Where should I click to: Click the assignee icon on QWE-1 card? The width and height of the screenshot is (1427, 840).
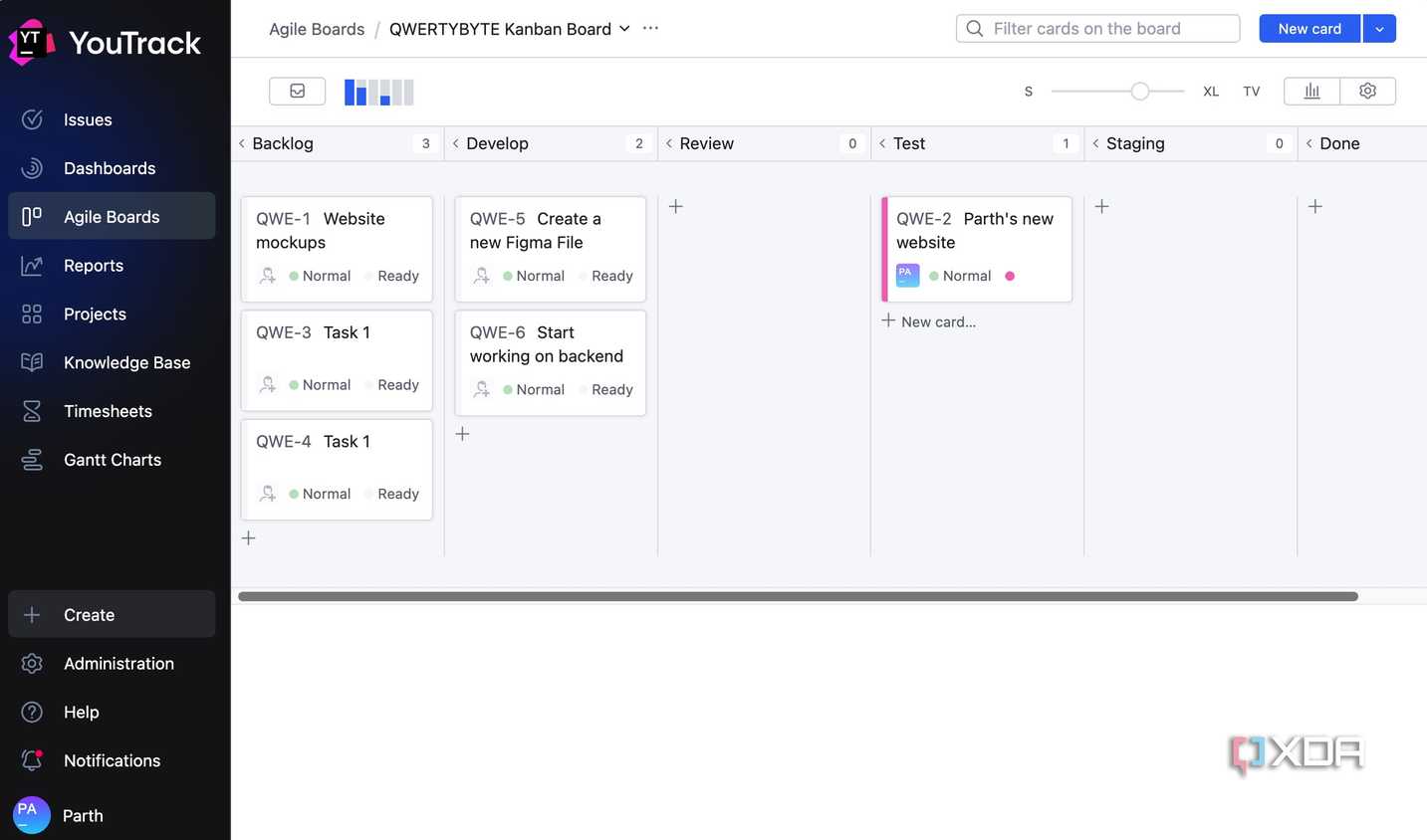click(x=268, y=276)
